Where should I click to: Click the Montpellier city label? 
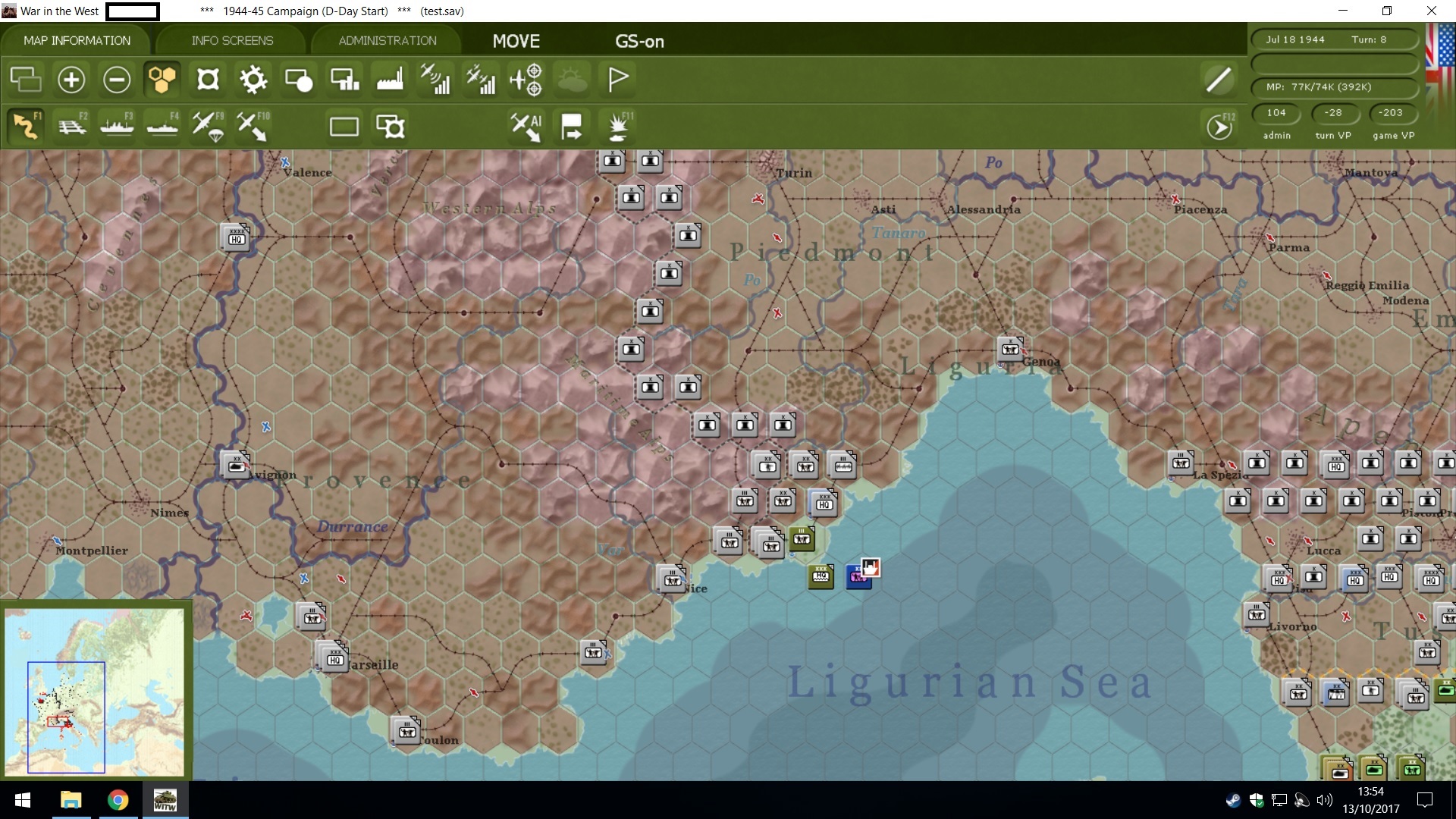pyautogui.click(x=92, y=551)
